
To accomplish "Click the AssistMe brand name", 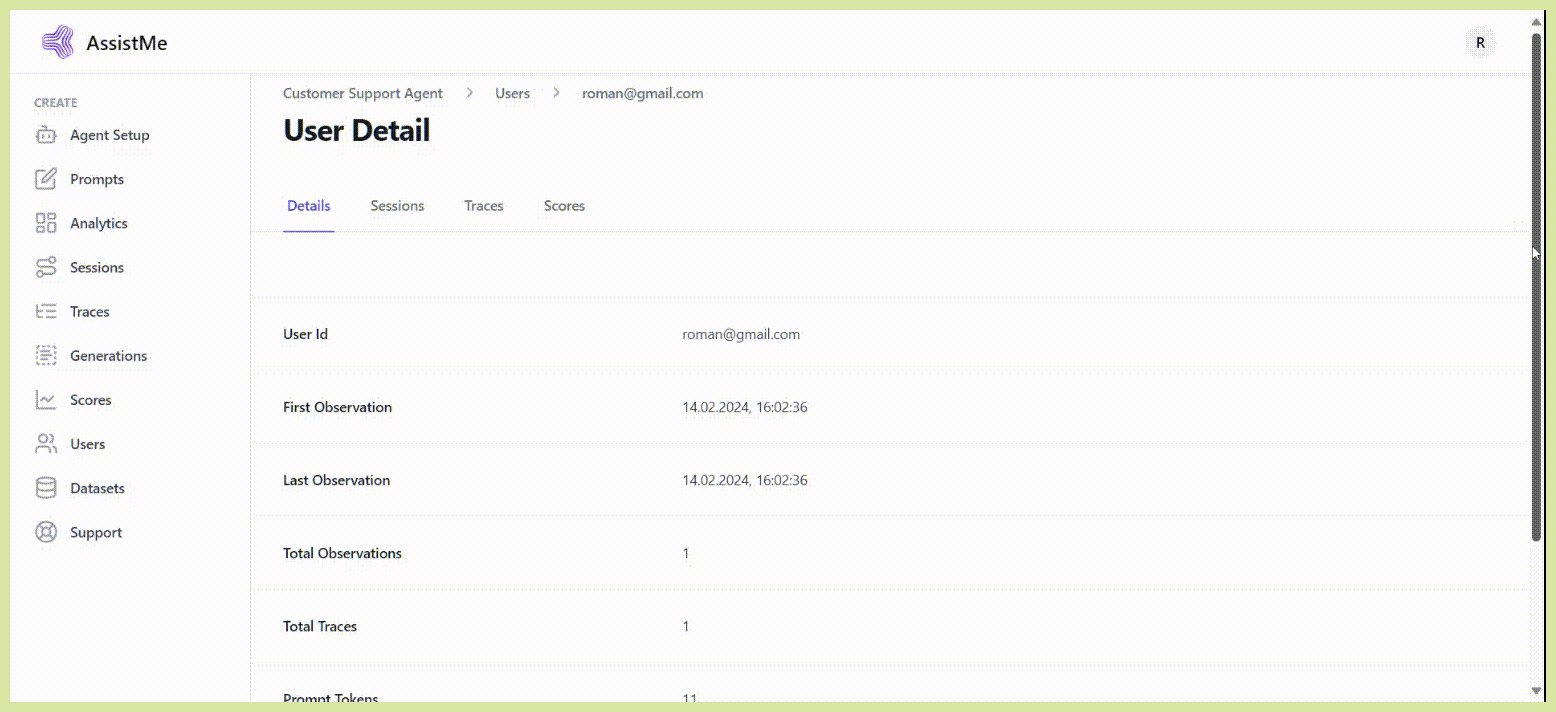I will pos(127,43).
